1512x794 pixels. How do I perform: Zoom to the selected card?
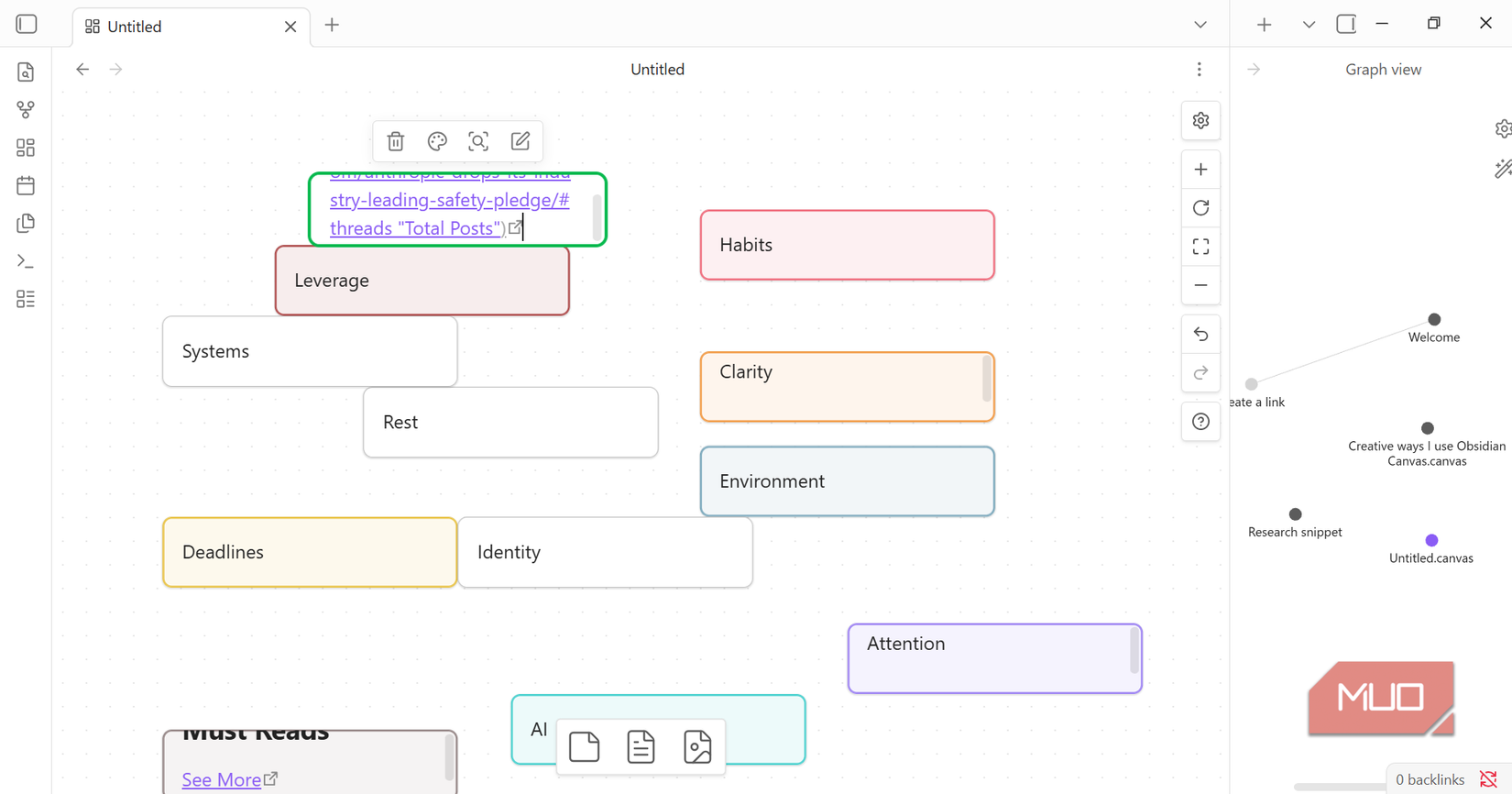point(478,141)
